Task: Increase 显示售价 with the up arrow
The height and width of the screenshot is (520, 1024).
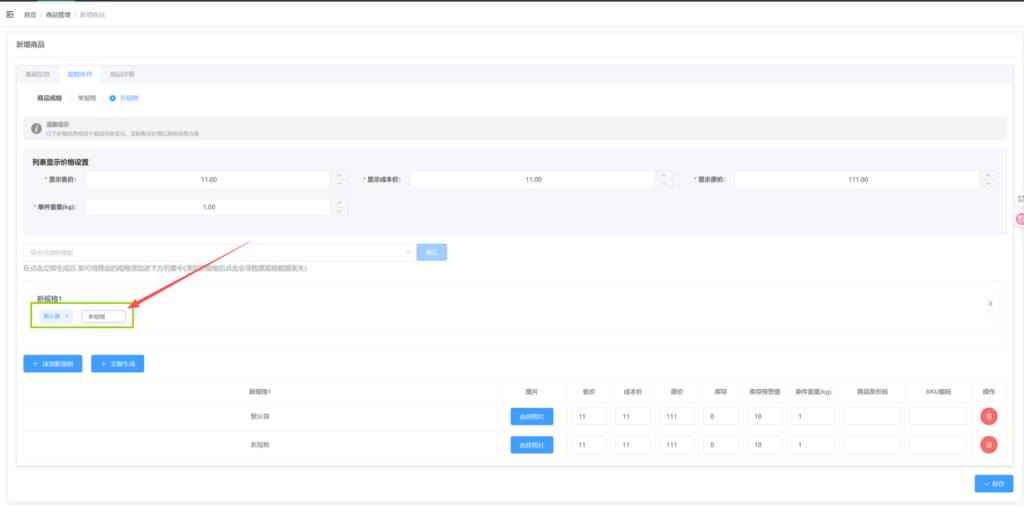Action: tap(340, 175)
